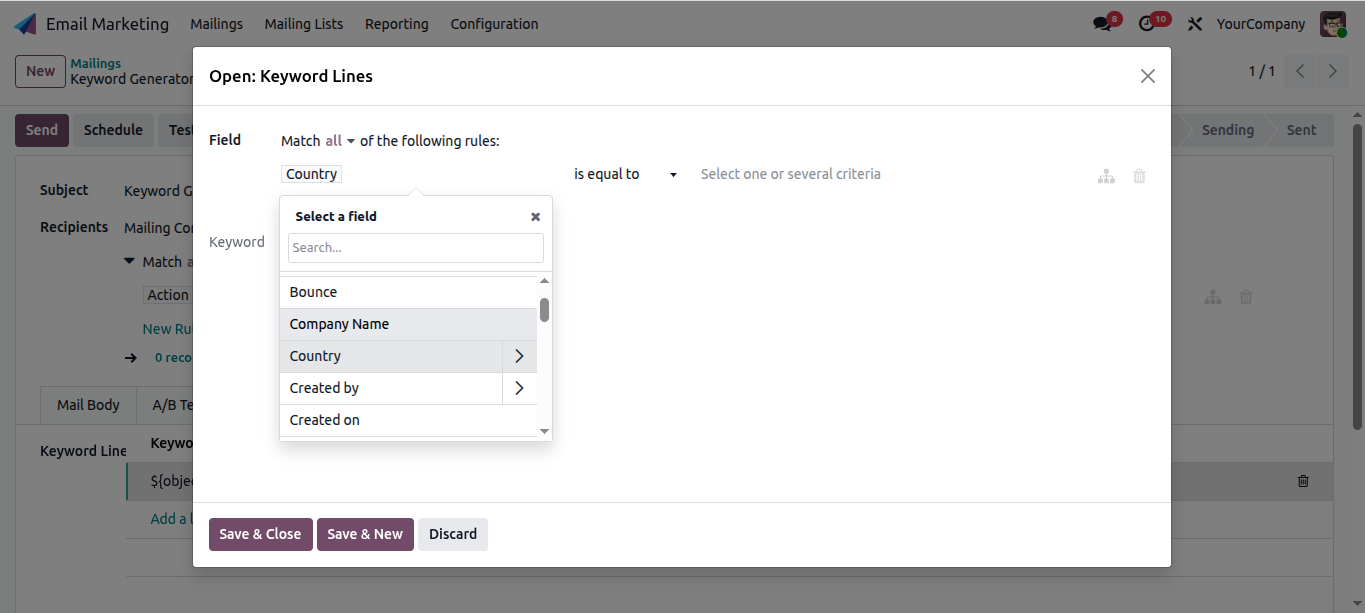Click the field list scrollbar thumb
This screenshot has height=613, width=1365.
[544, 309]
